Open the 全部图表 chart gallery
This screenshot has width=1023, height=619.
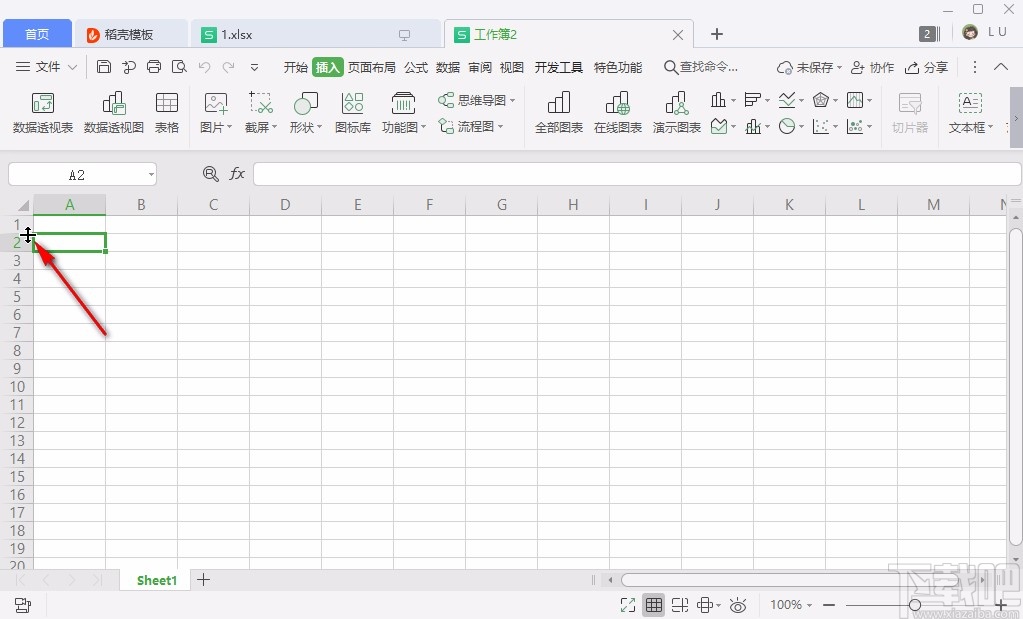pyautogui.click(x=558, y=112)
